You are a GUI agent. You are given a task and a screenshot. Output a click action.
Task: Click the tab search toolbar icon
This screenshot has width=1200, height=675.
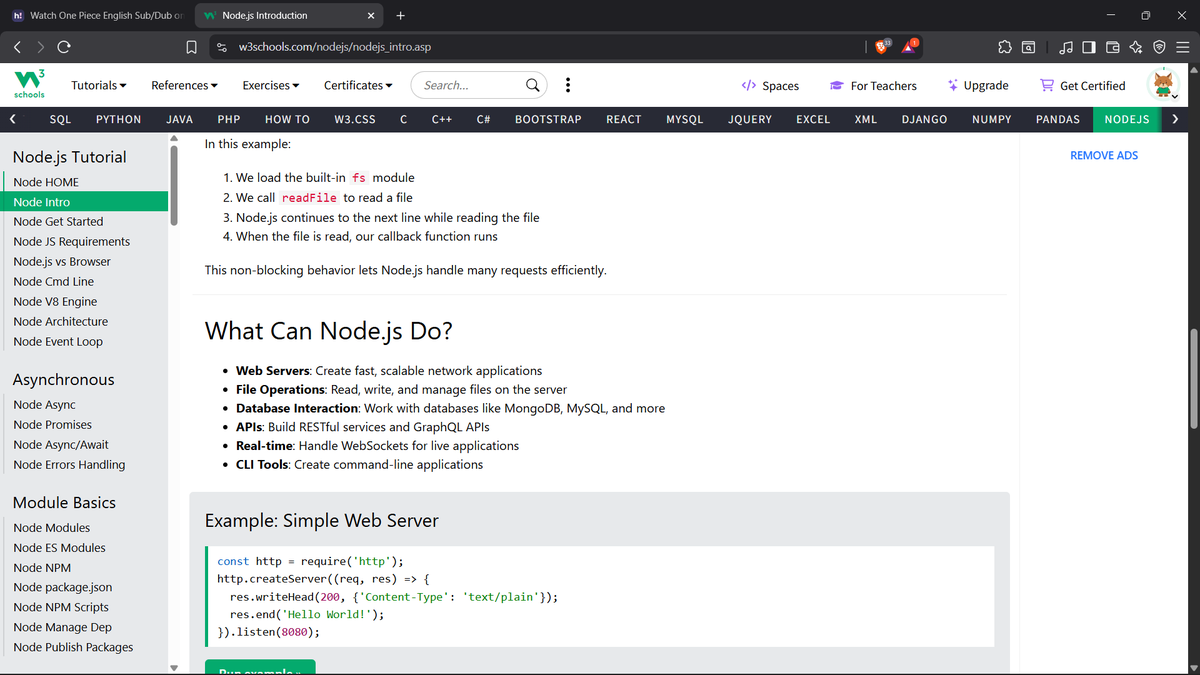[x=1029, y=47]
